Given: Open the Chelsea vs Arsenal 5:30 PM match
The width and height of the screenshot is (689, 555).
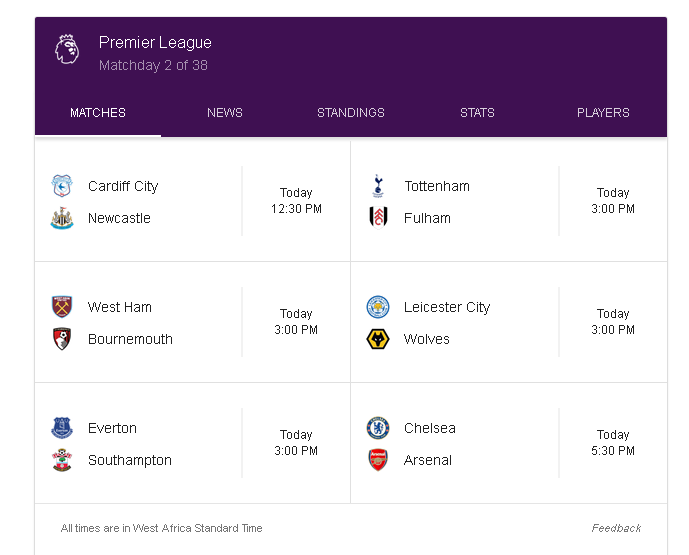Looking at the screenshot, I should [x=509, y=443].
